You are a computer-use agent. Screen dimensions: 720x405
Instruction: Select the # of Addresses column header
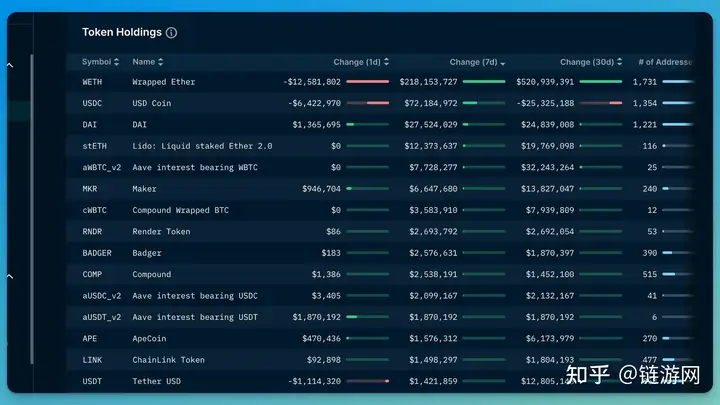(x=667, y=62)
